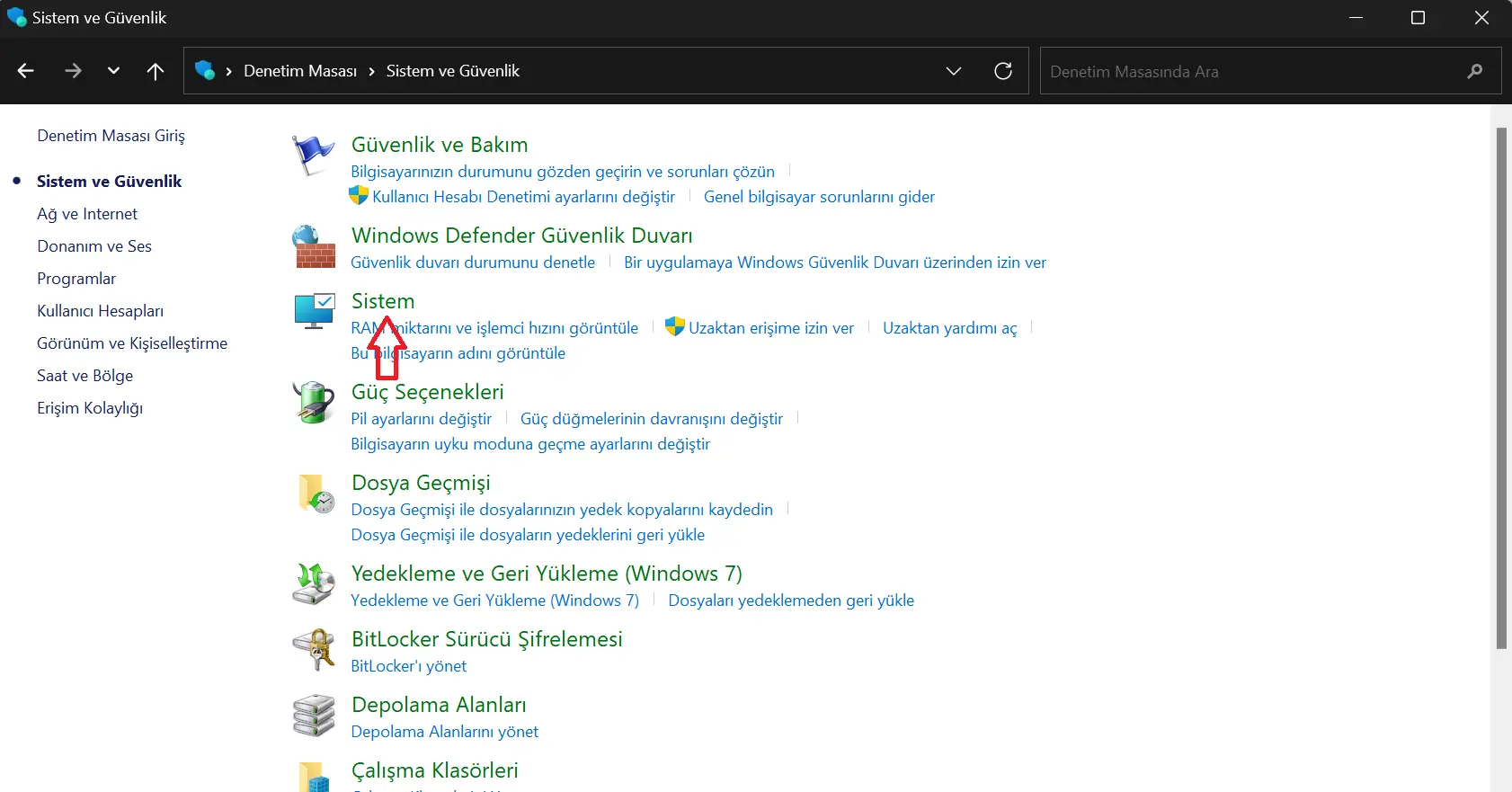Screen dimensions: 1512x792
Task: Click Uzaktan erişime izin ver link
Action: pos(771,328)
